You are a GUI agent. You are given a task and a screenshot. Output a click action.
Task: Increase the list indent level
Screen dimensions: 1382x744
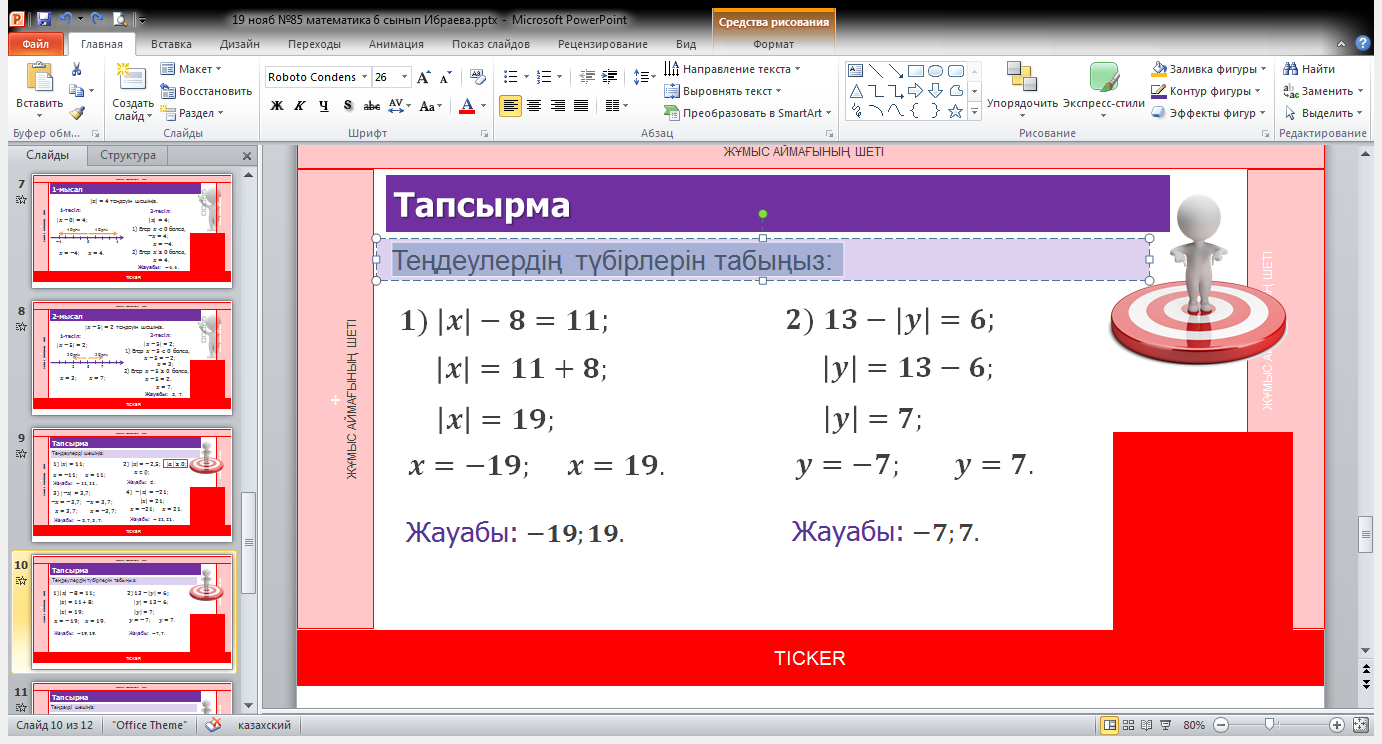[x=610, y=77]
